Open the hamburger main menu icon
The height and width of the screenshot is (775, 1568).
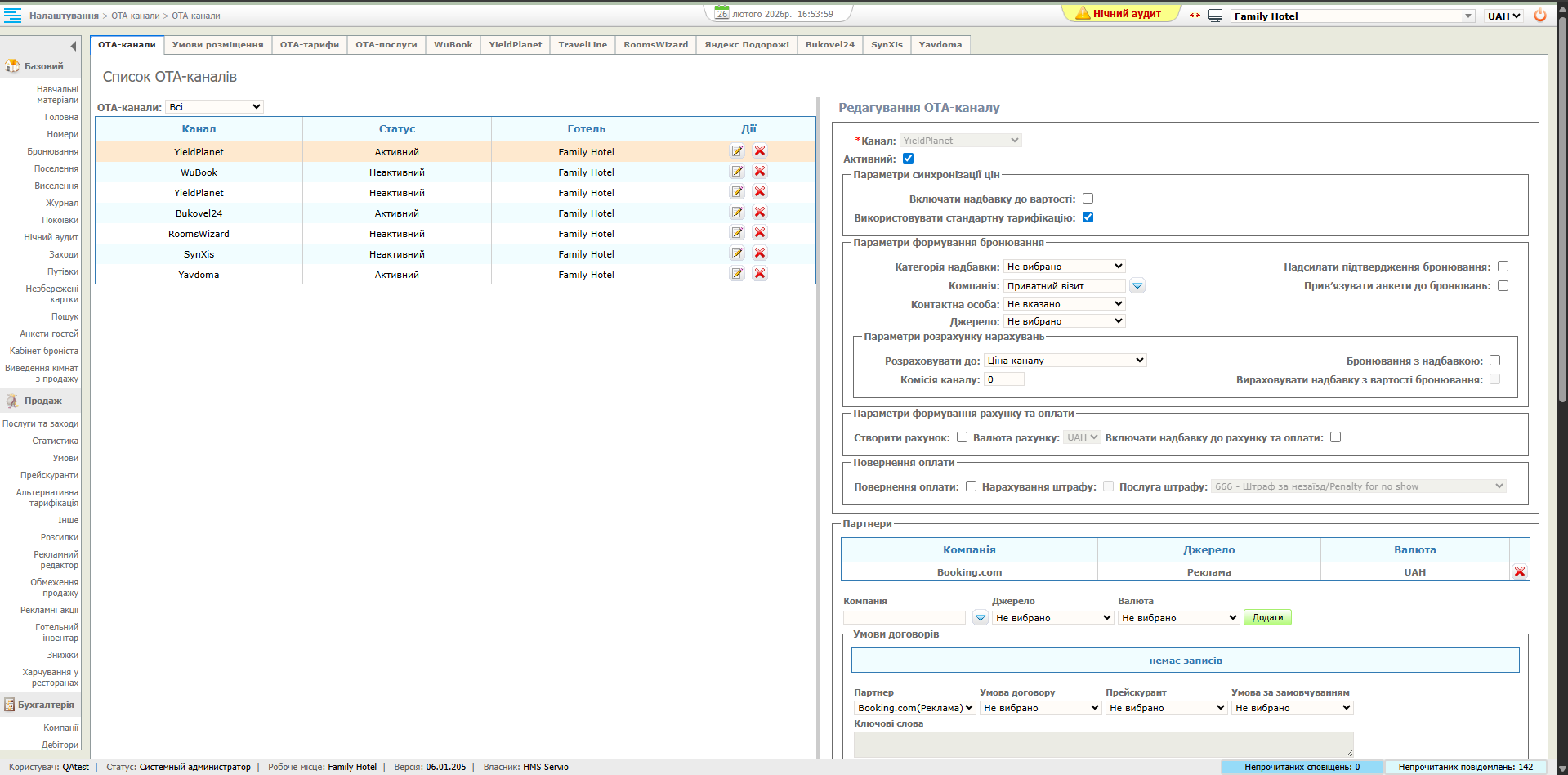pos(12,16)
